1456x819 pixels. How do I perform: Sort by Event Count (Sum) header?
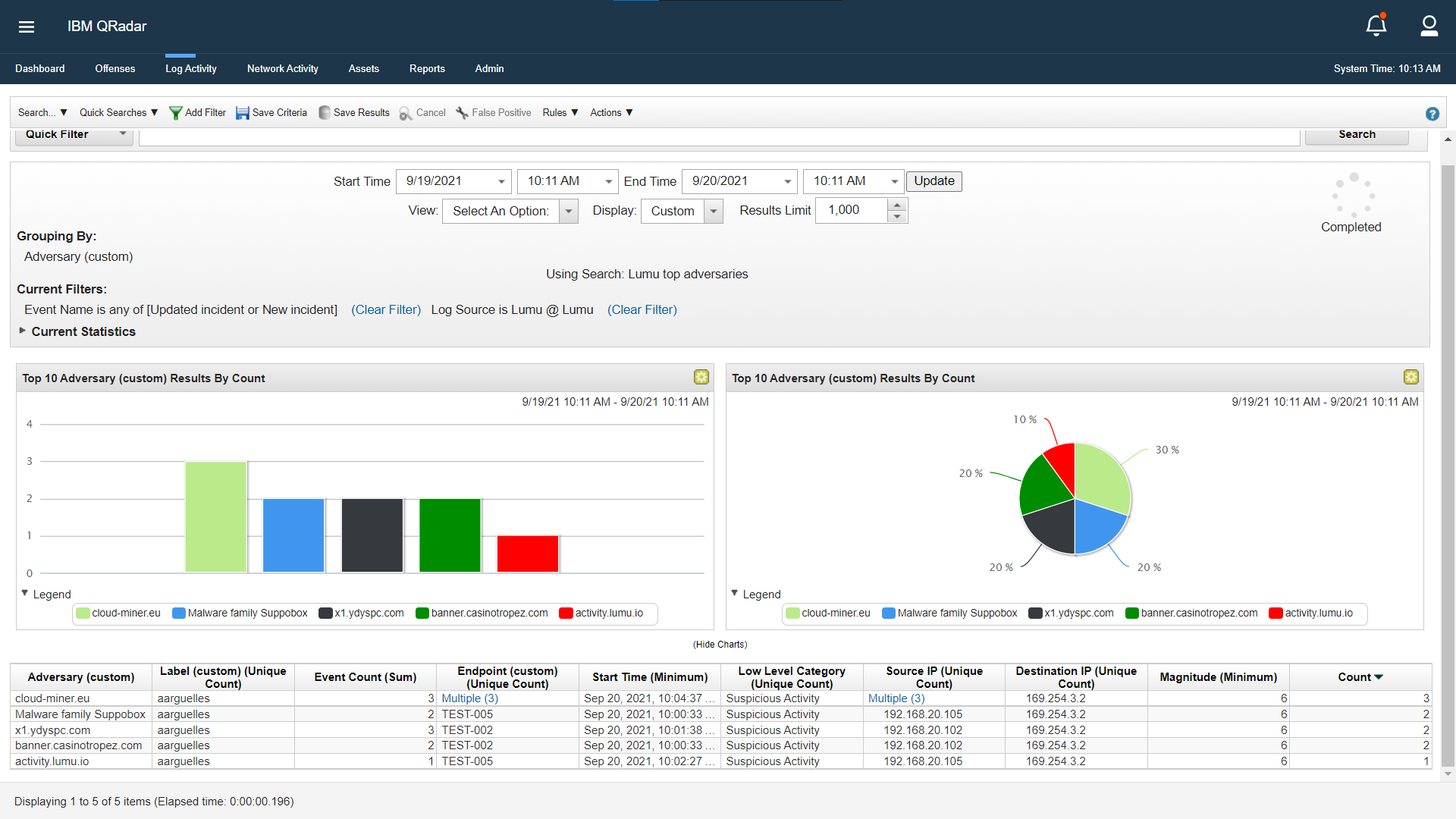pyautogui.click(x=366, y=677)
